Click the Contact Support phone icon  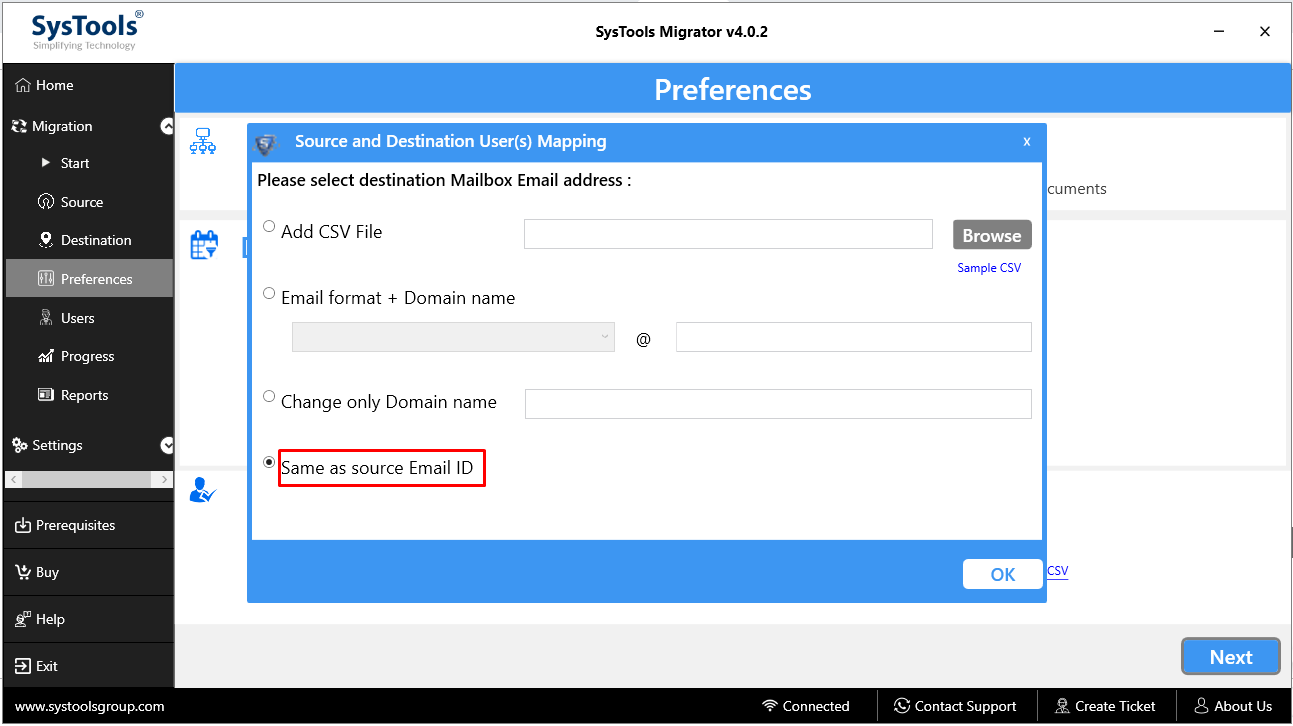902,706
